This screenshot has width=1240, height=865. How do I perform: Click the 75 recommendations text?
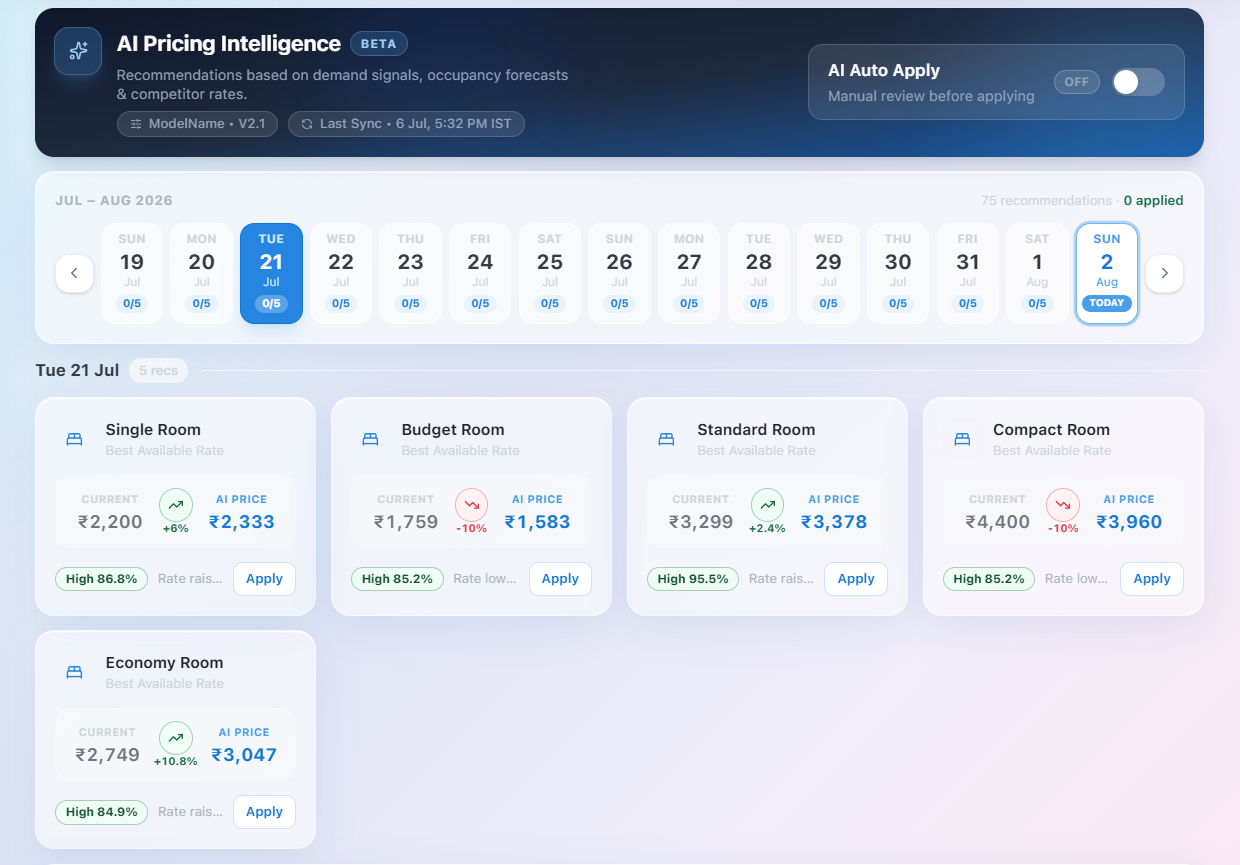point(1046,201)
